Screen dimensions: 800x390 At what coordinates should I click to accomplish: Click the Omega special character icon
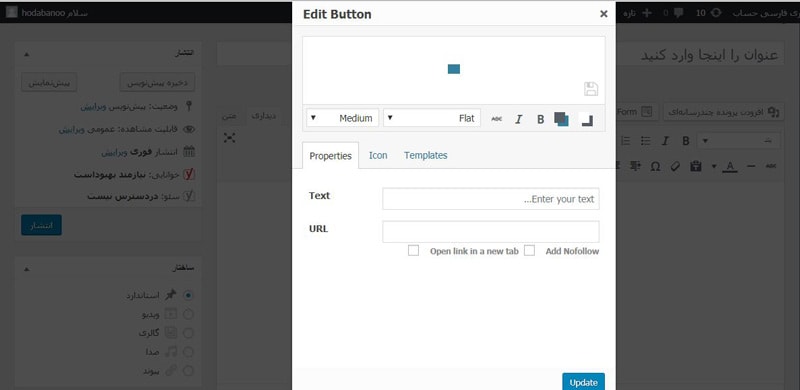(656, 166)
